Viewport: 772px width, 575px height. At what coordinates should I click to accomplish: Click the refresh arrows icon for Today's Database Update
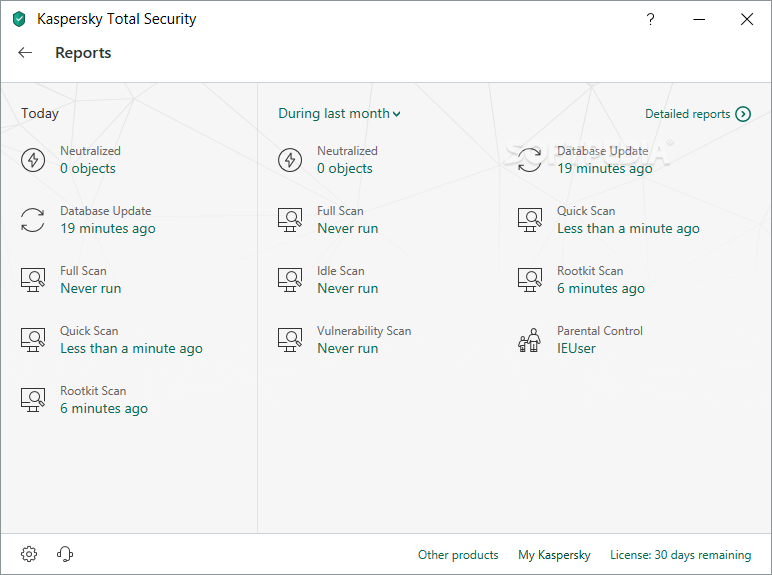point(33,220)
